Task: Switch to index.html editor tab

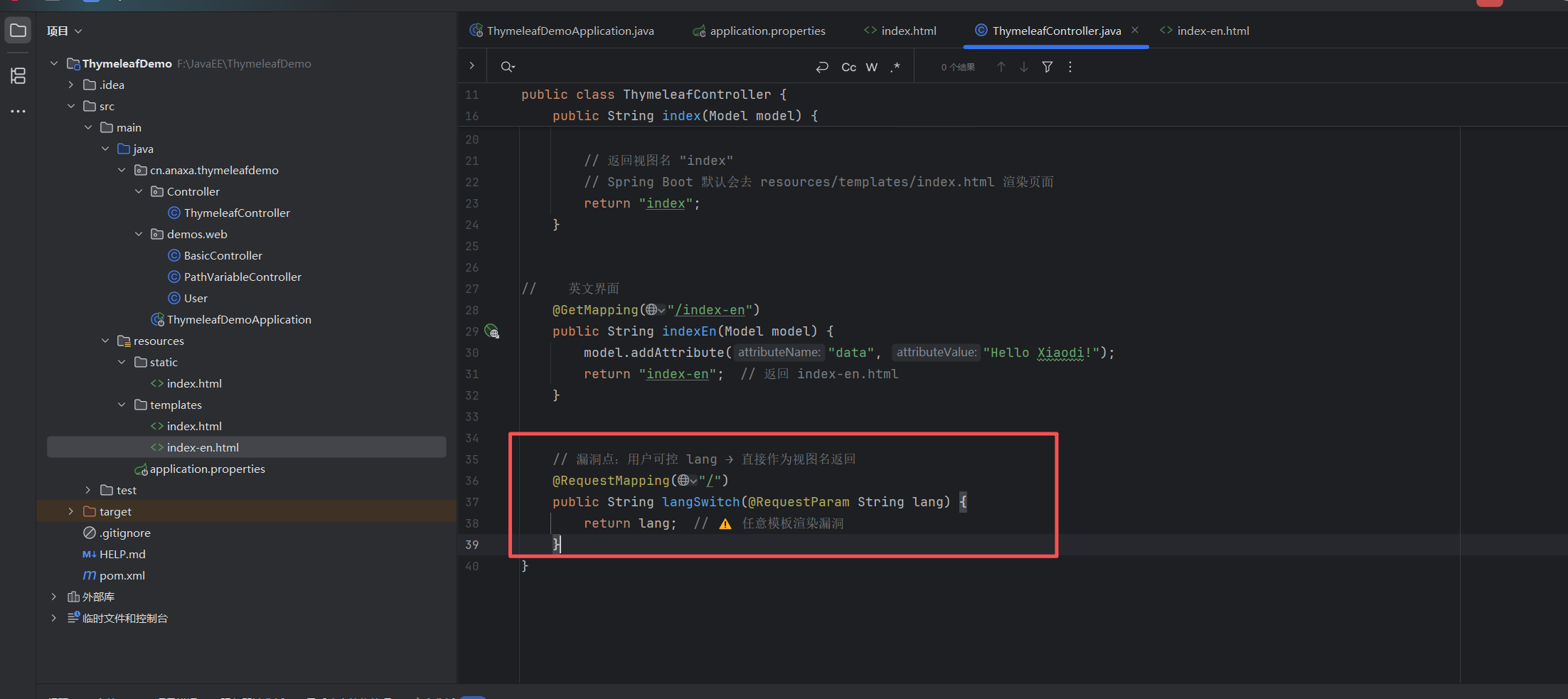Action: click(900, 31)
